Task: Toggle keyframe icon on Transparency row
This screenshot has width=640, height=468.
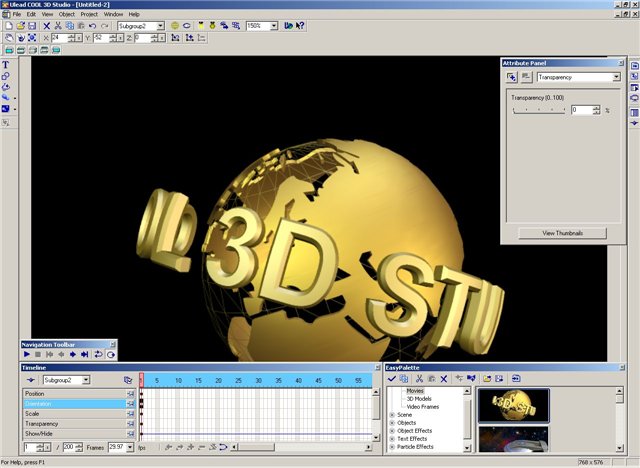Action: tap(131, 424)
